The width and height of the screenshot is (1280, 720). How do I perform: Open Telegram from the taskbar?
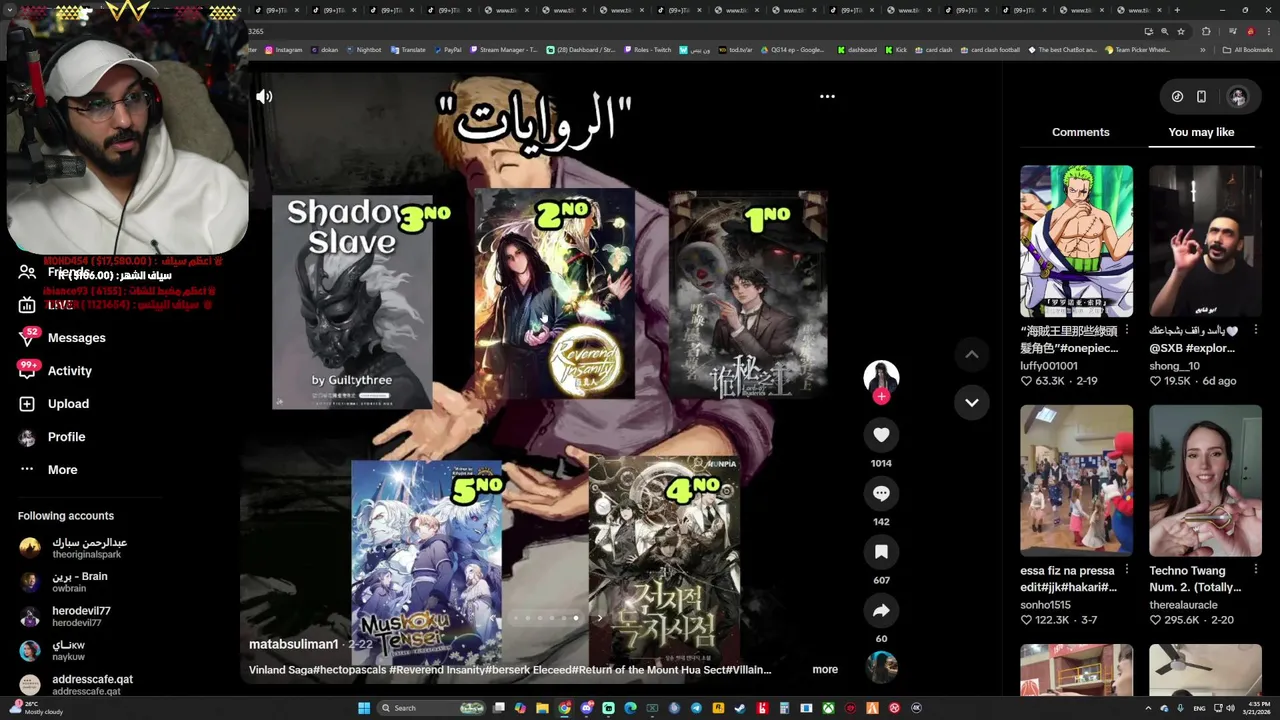[696, 708]
